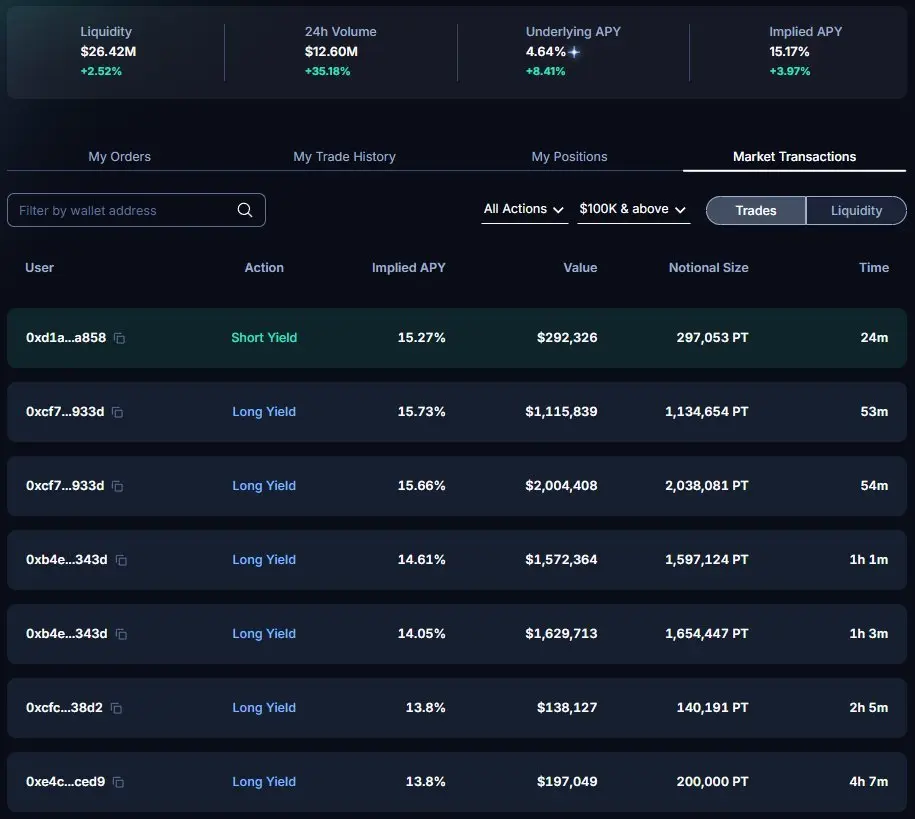915x819 pixels.
Task: Switch view to Liquidity
Action: point(856,210)
